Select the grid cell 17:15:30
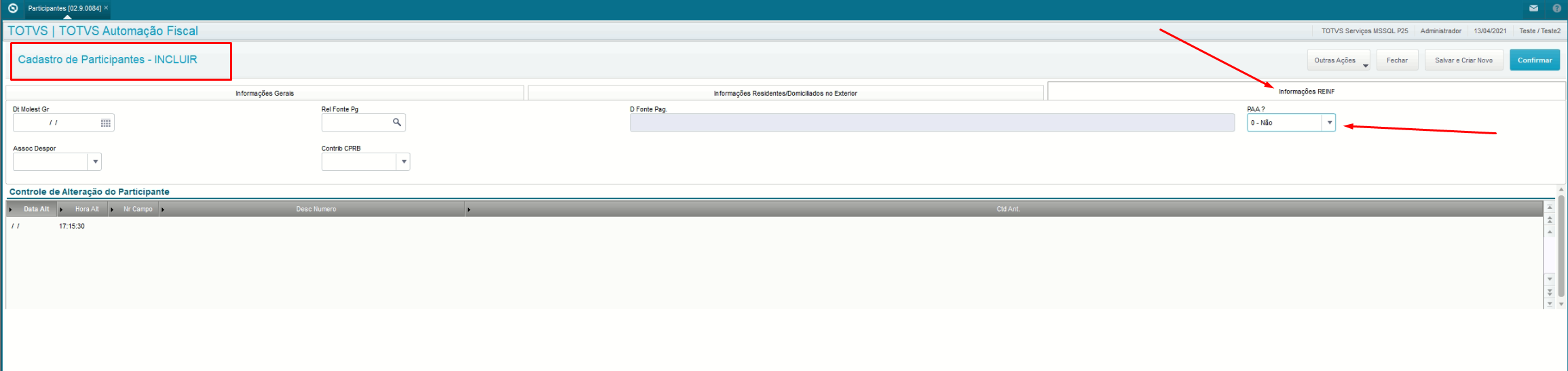Viewport: 1568px width, 371px height. (x=72, y=227)
